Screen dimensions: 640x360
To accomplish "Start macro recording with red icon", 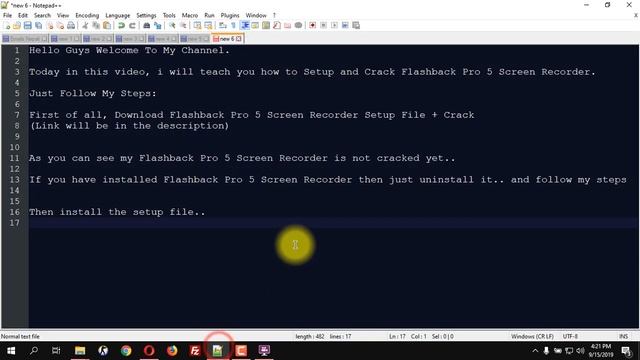I will [x=312, y=26].
